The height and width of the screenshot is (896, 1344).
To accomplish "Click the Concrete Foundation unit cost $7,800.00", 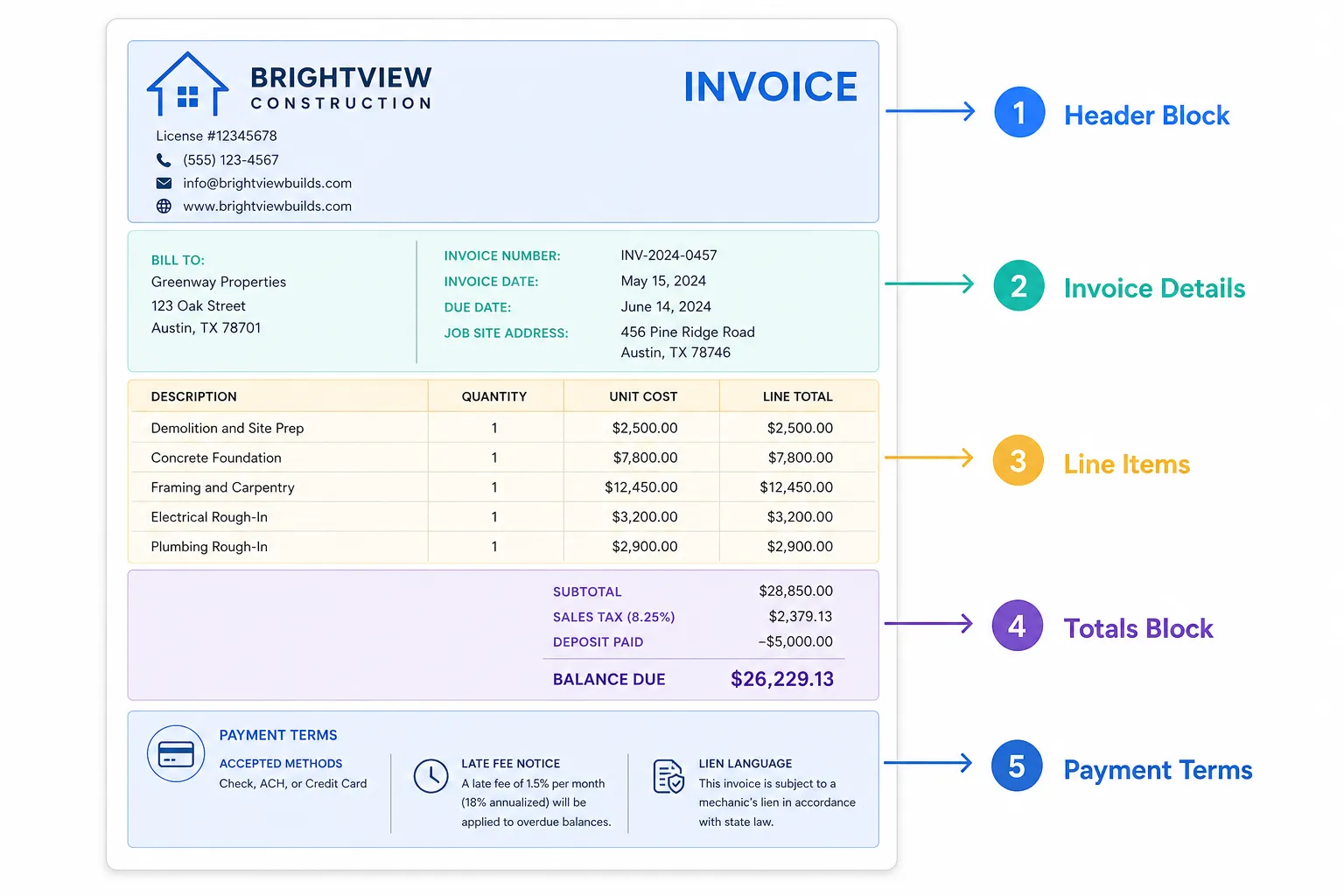I will pos(645,458).
